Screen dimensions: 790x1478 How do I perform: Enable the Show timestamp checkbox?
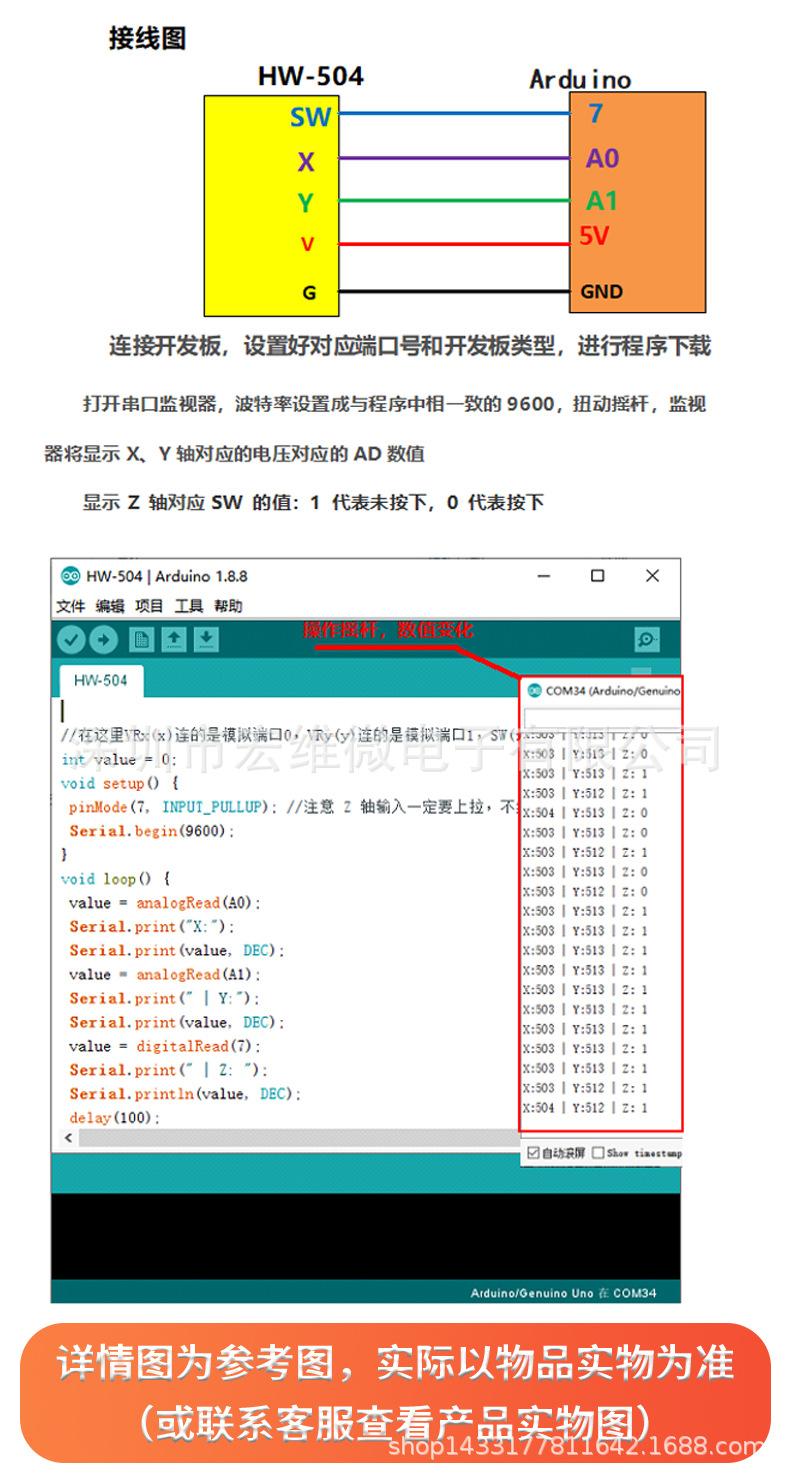[598, 1152]
